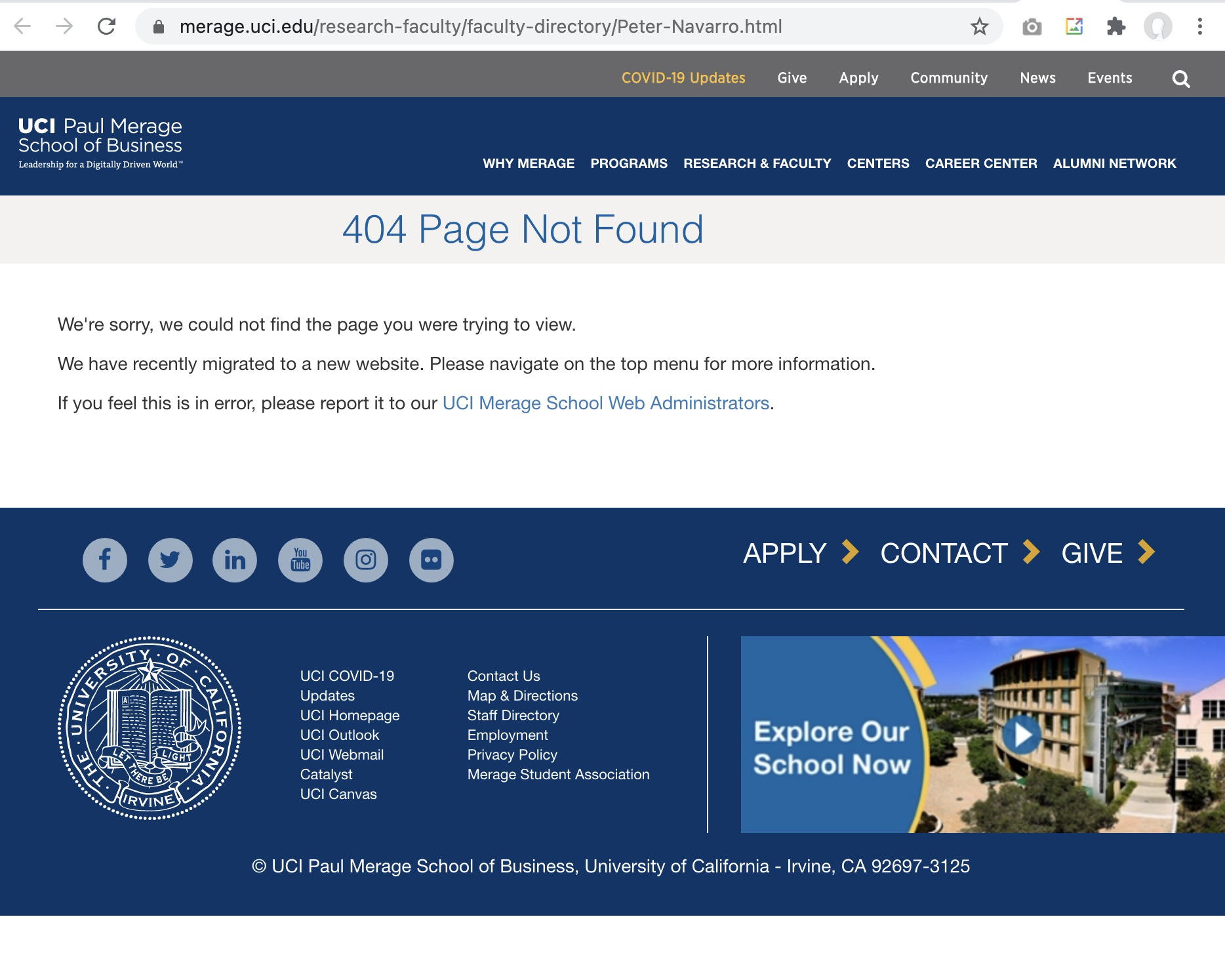This screenshot has width=1225, height=980.
Task: Click UCI Merage School Web Administrators link
Action: (606, 403)
